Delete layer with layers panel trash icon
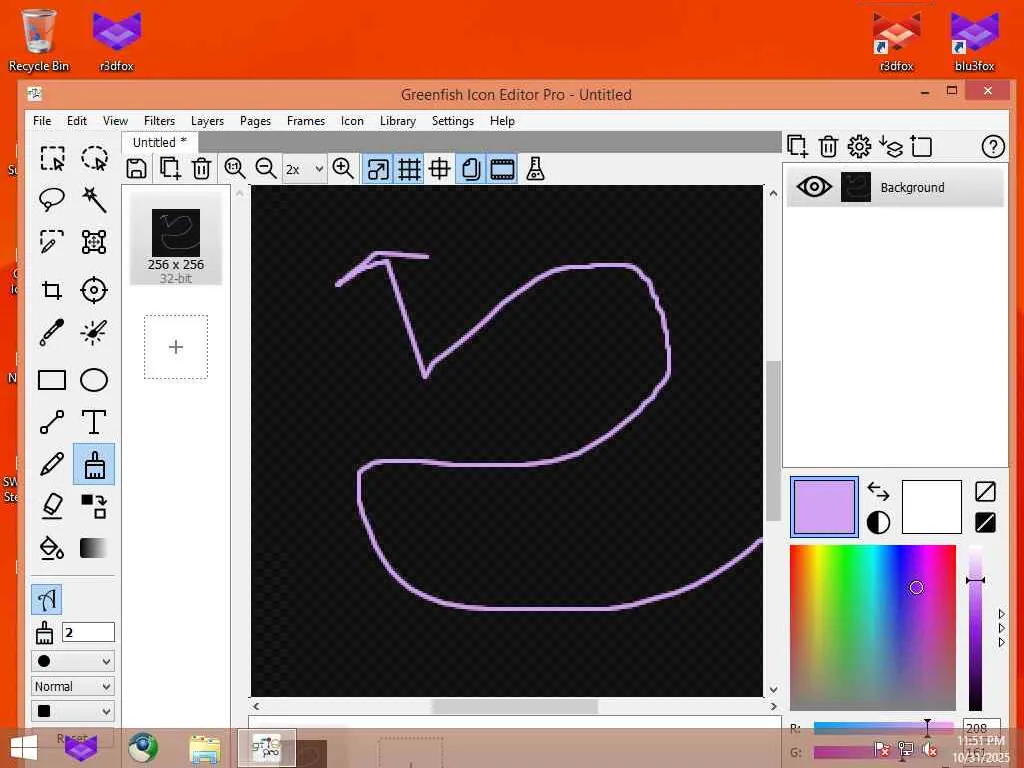 [x=828, y=146]
